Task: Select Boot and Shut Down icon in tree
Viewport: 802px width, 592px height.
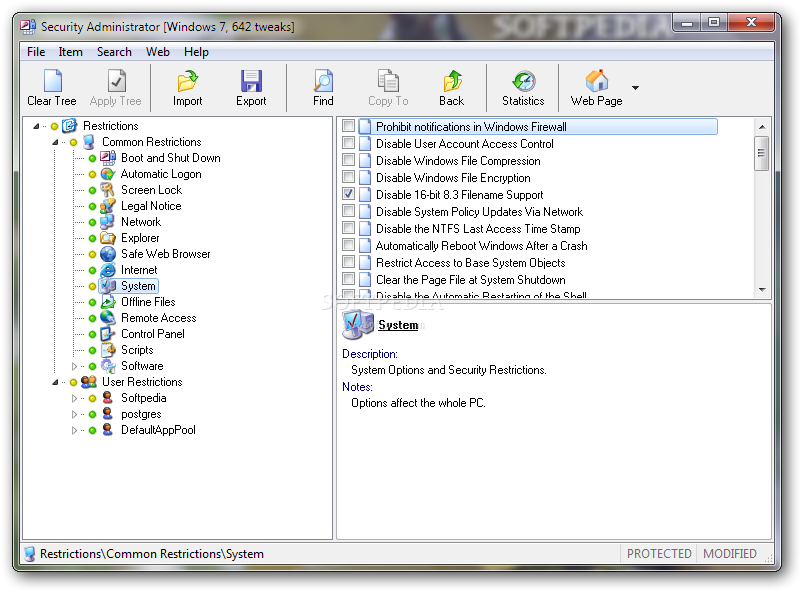Action: pos(108,158)
